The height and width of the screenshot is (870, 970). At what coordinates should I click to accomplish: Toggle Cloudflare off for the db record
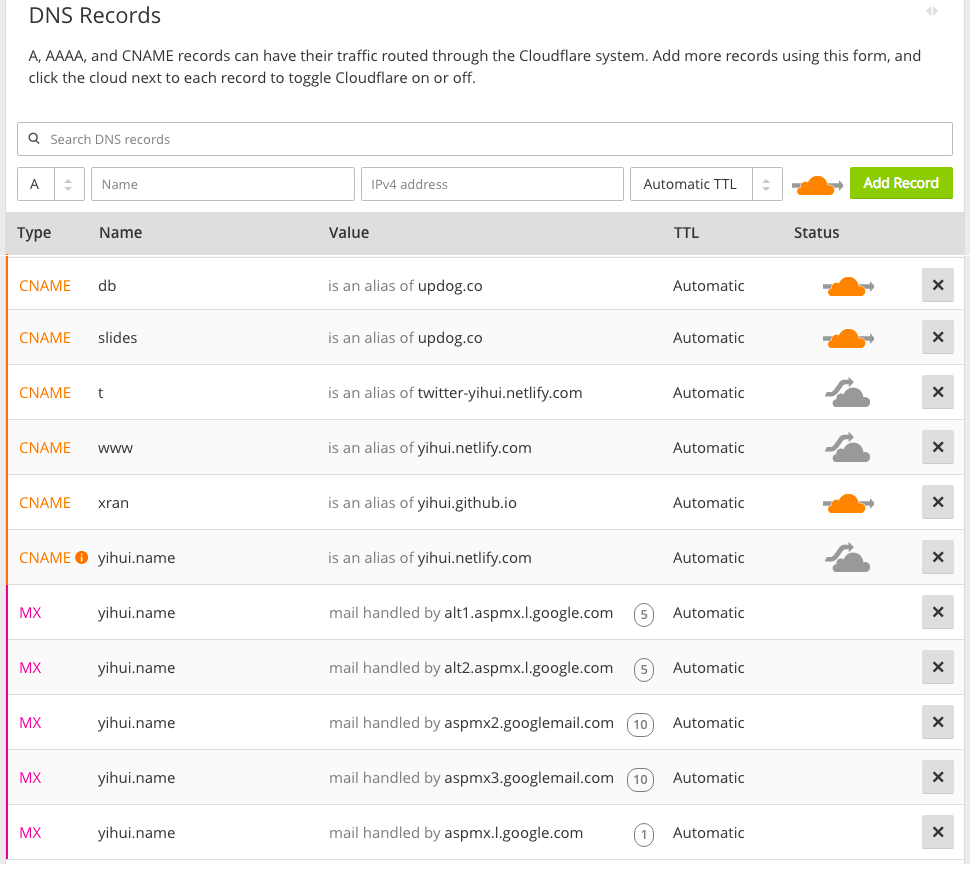(847, 286)
